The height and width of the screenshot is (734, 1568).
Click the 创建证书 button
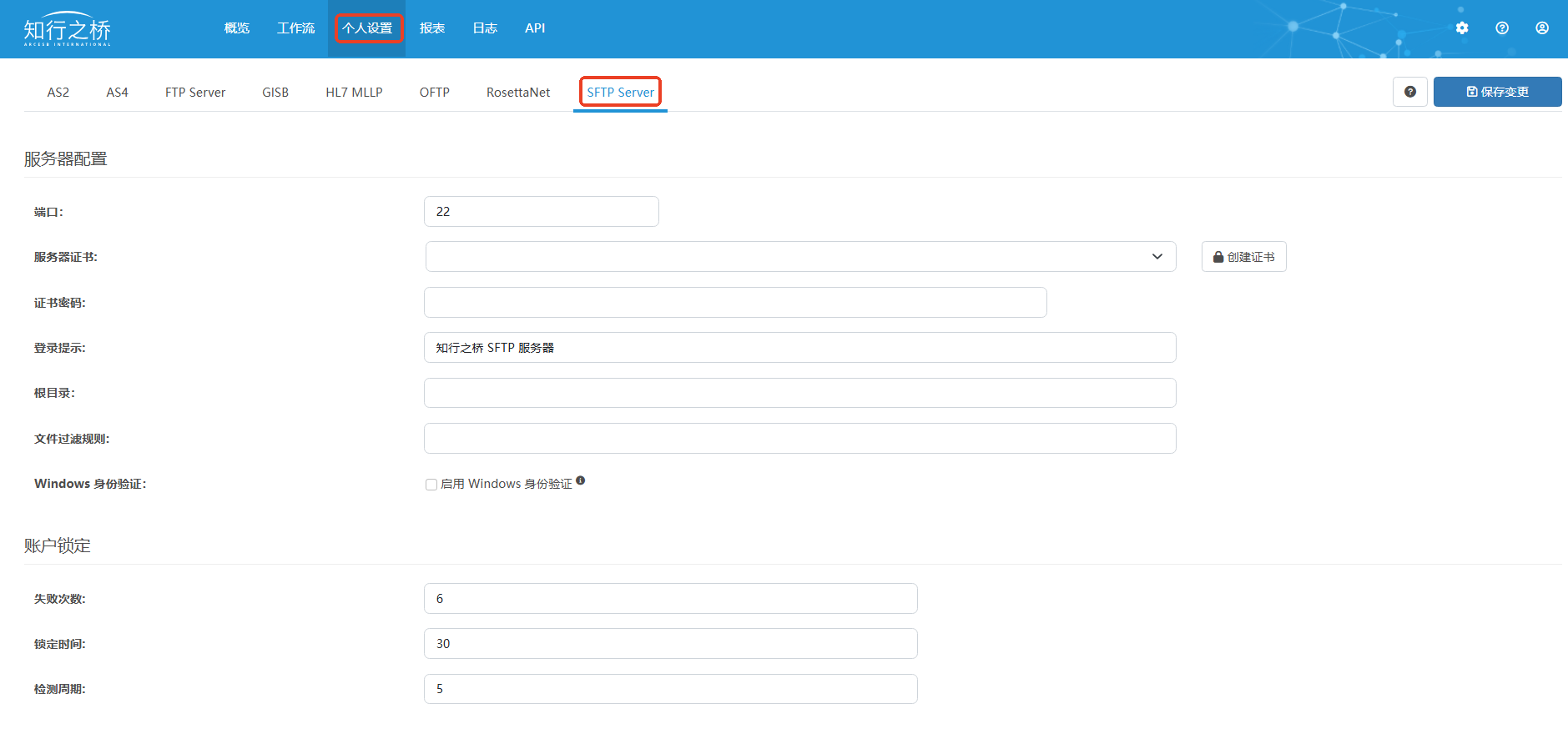pos(1243,257)
